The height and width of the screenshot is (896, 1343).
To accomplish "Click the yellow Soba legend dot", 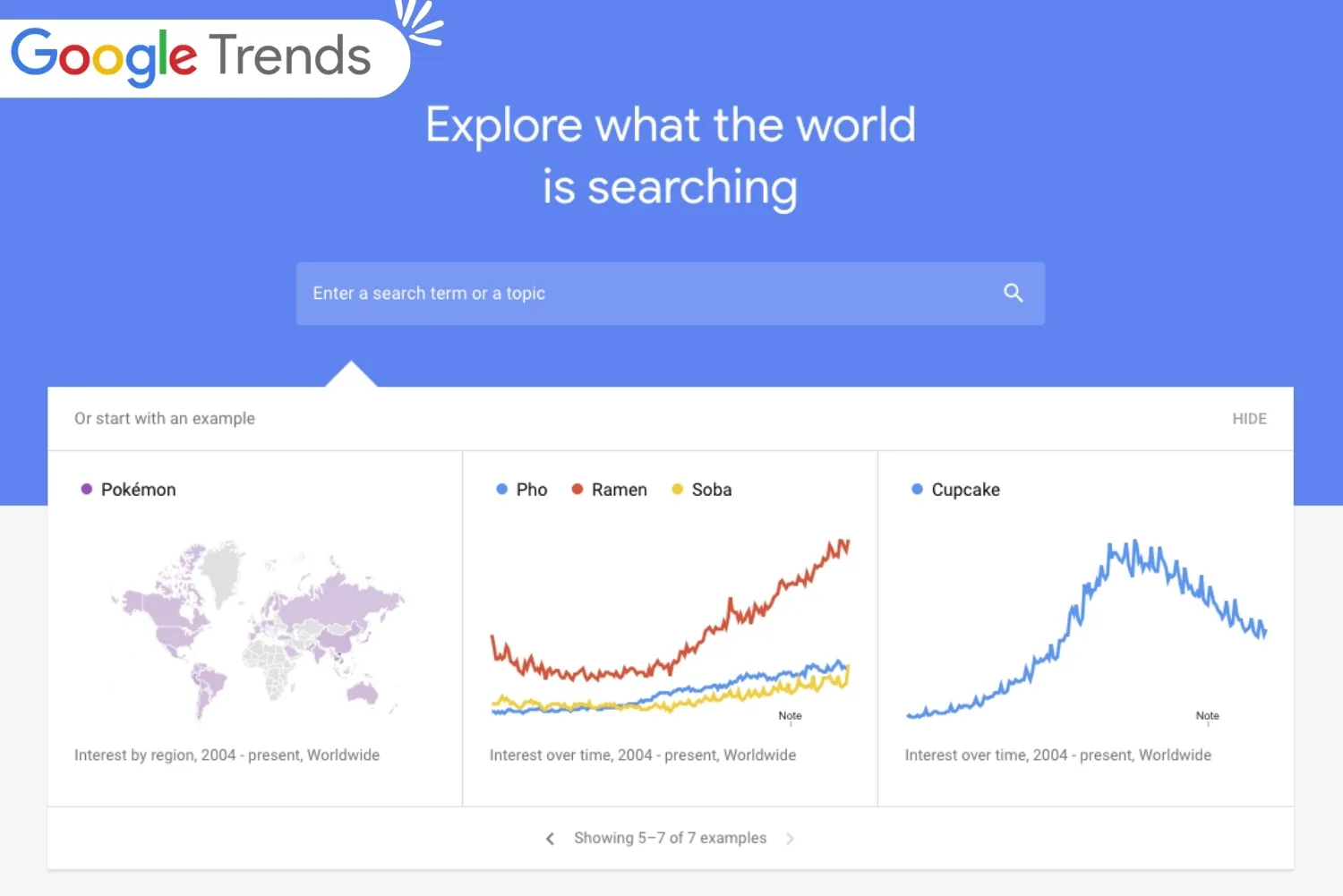I will coord(678,490).
